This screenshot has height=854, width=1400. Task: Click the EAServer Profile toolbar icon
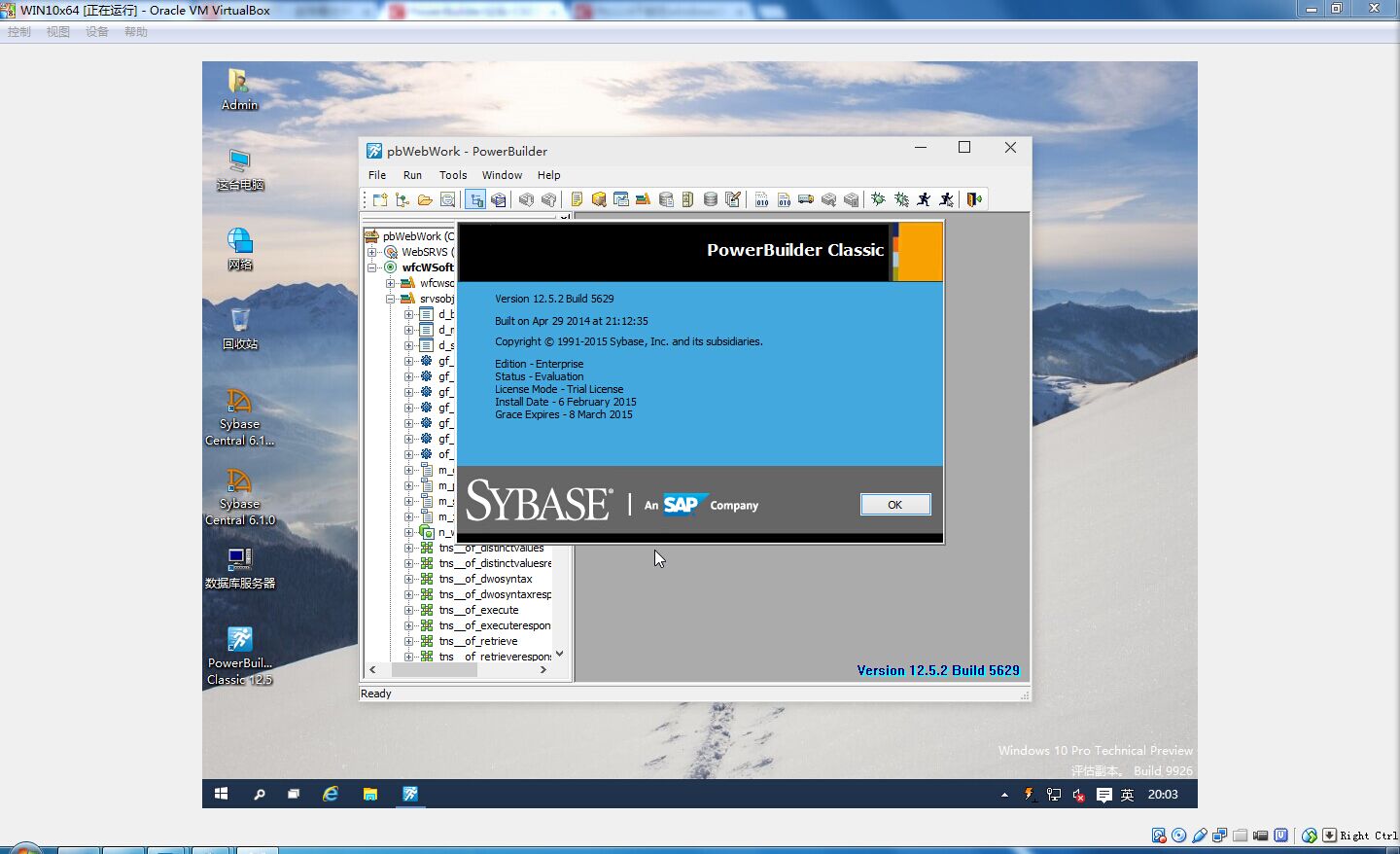click(688, 199)
